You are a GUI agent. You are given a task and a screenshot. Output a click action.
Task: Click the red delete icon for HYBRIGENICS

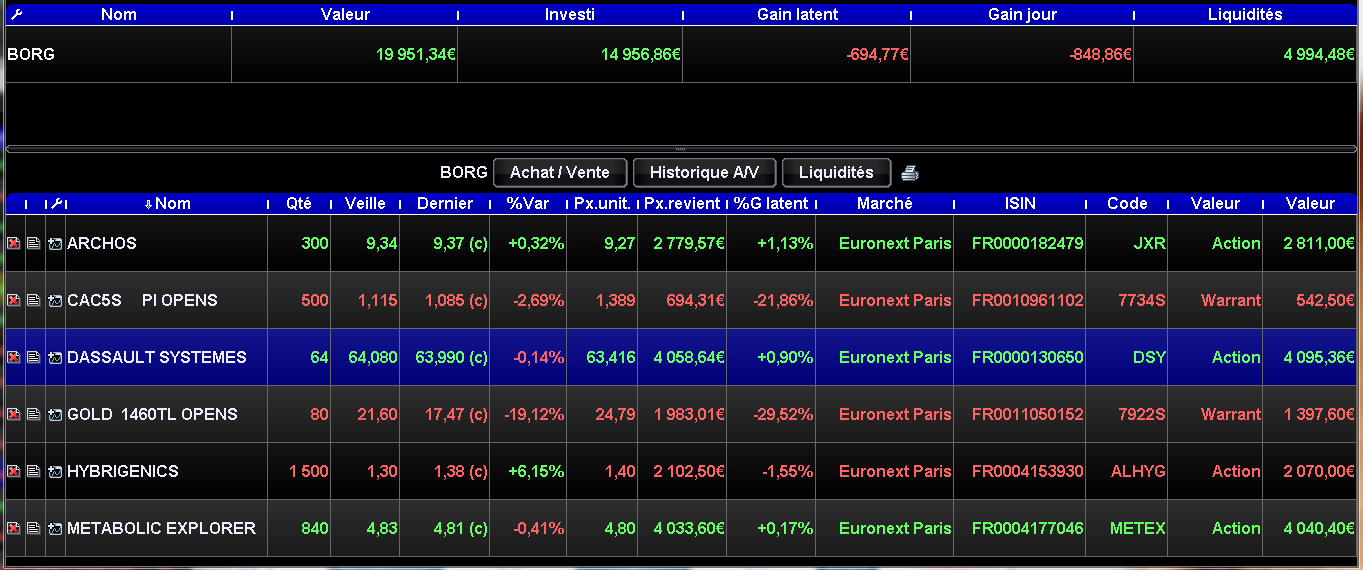[x=14, y=471]
